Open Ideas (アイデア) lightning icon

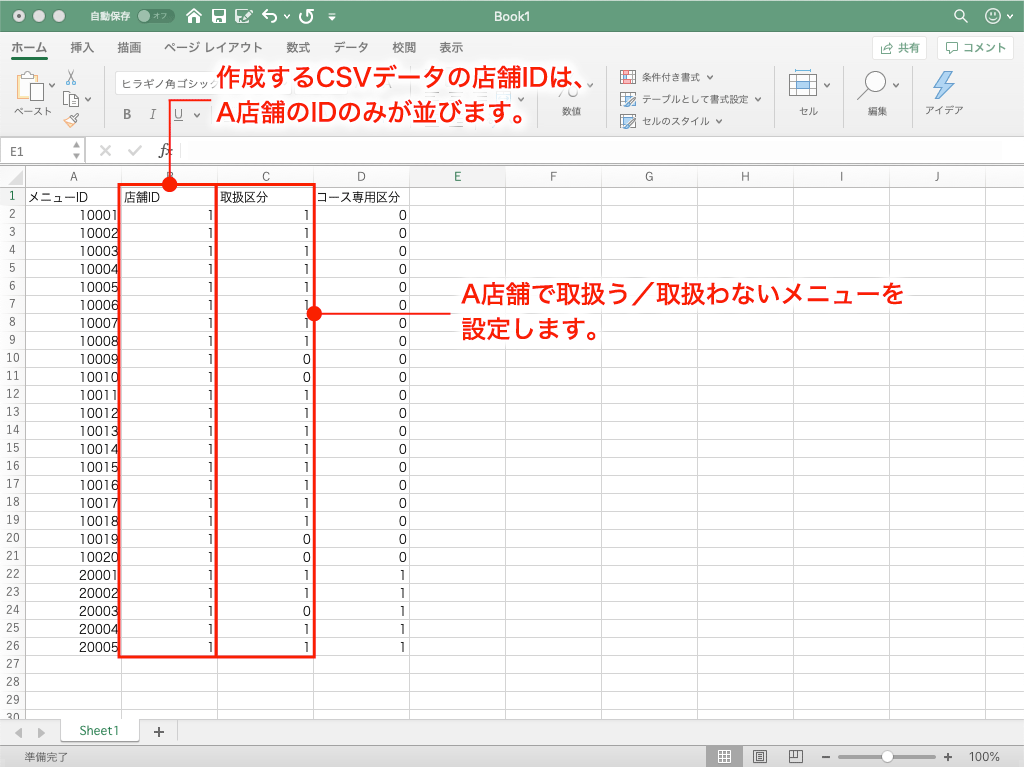click(x=943, y=85)
